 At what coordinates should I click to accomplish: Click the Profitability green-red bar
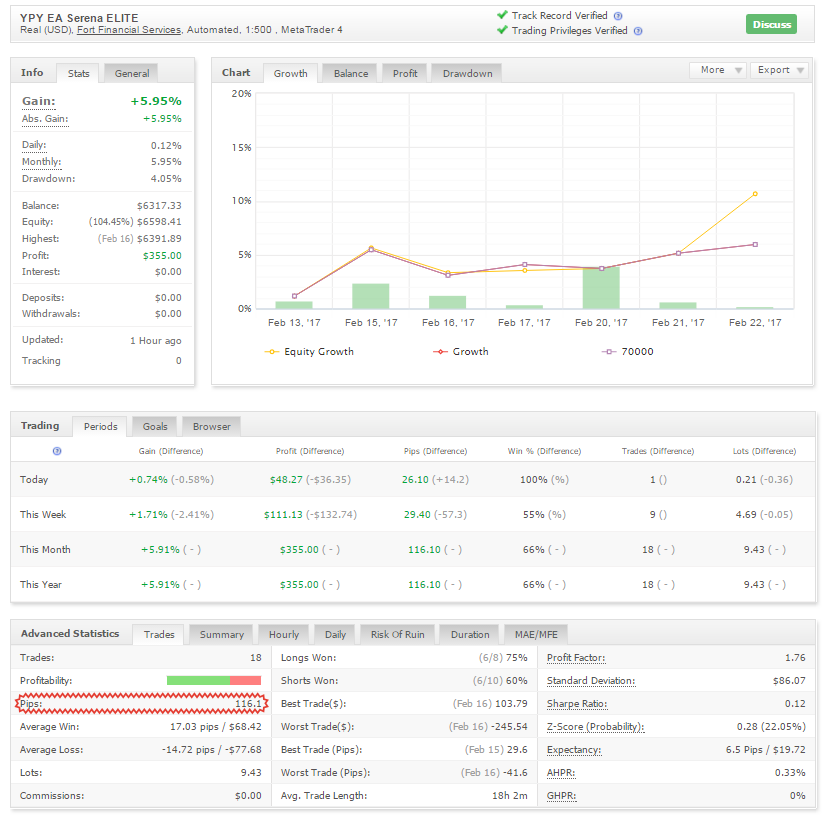point(214,680)
